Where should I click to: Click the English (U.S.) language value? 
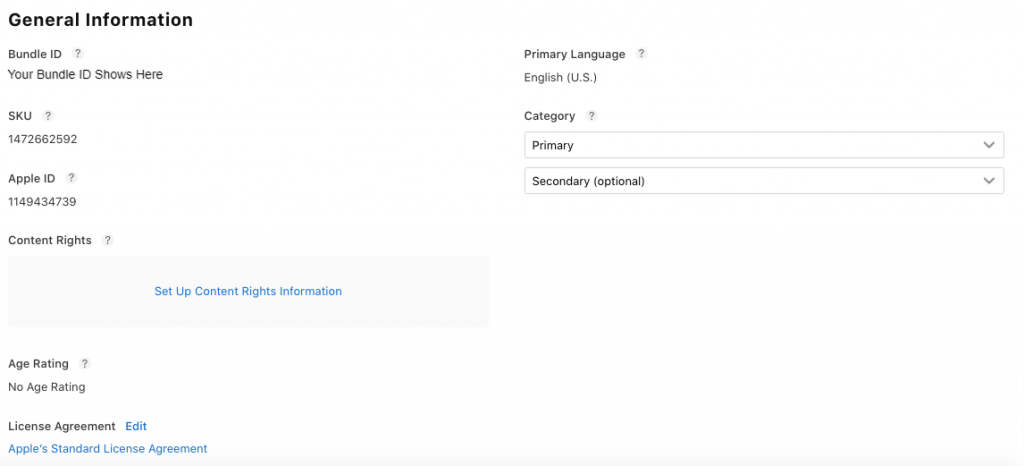pyautogui.click(x=560, y=78)
